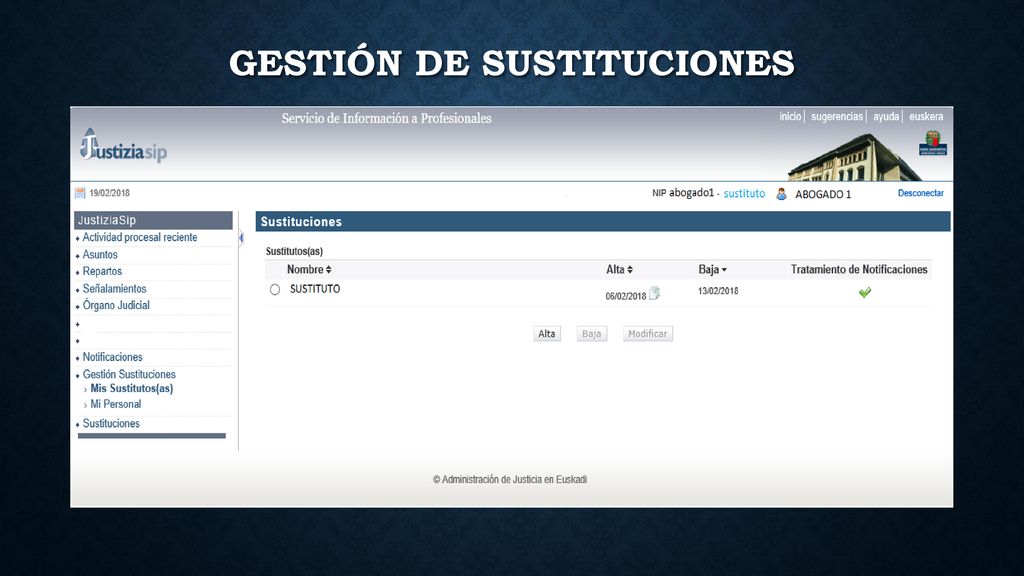Image resolution: width=1024 pixels, height=576 pixels.
Task: Sort the table by Nombre column
Action: coord(309,269)
